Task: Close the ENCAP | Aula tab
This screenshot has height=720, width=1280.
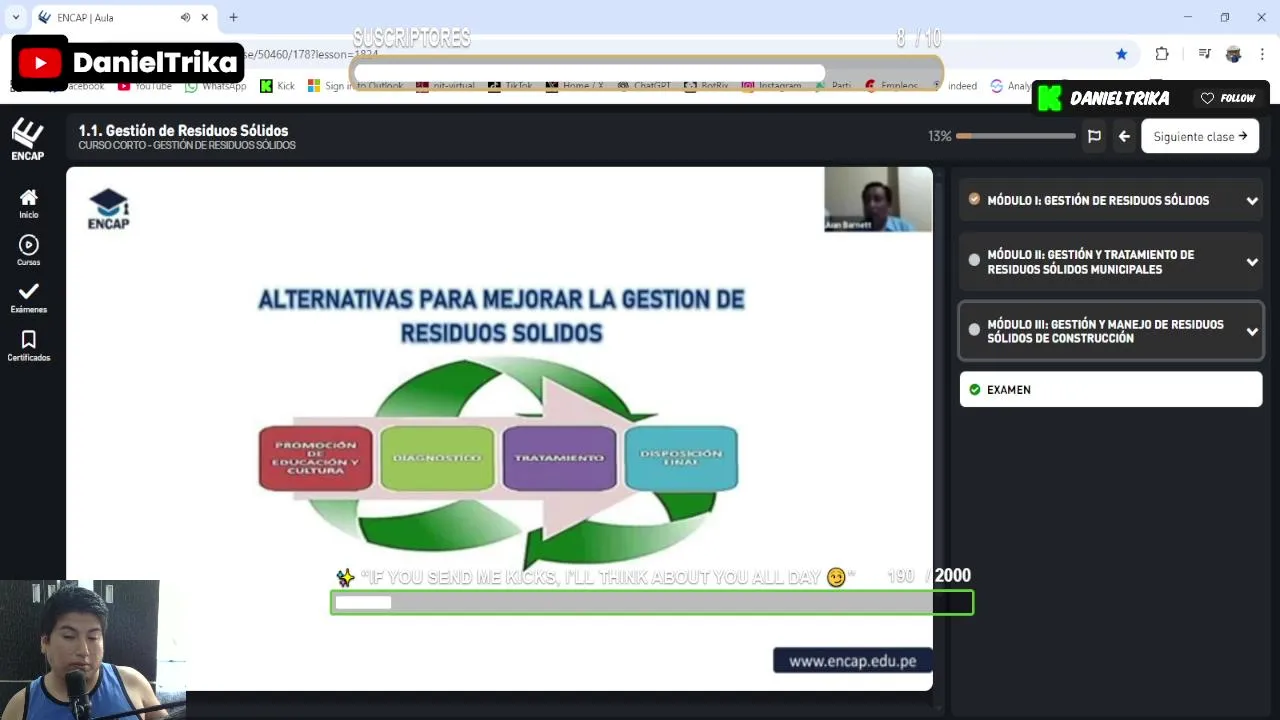Action: [x=206, y=17]
